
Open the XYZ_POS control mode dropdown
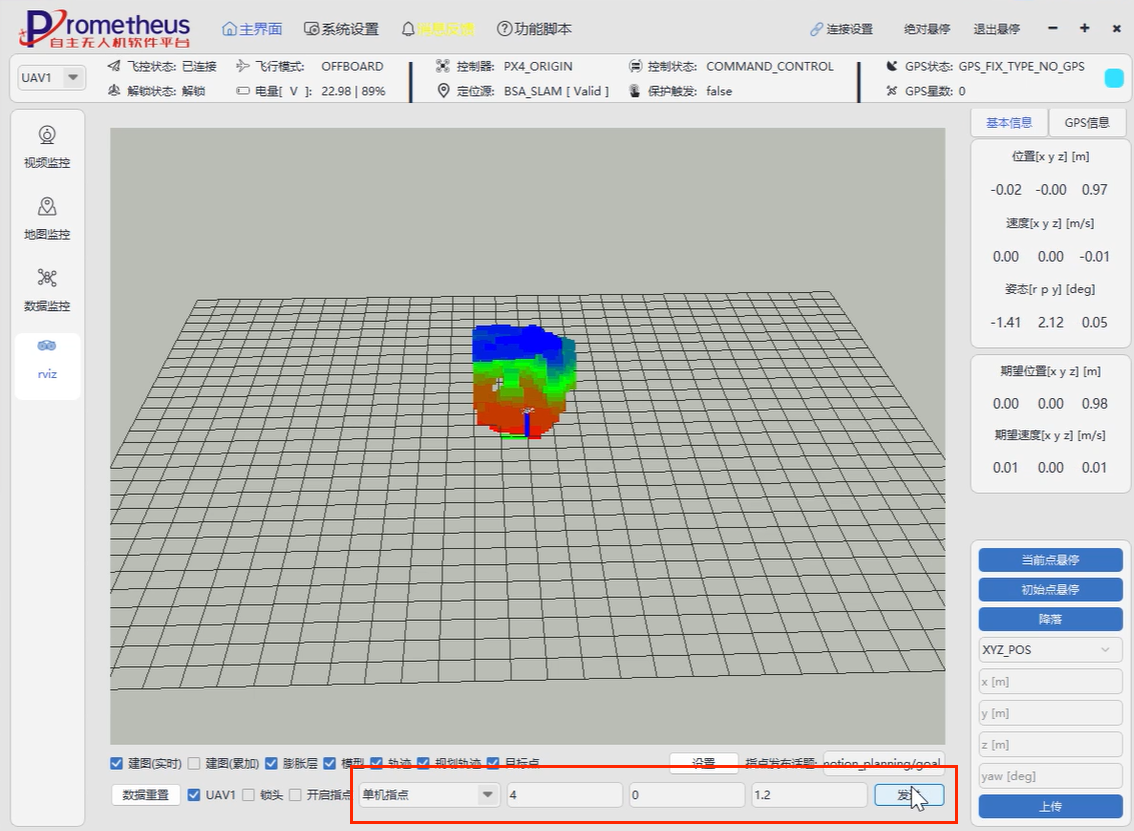click(x=1049, y=650)
